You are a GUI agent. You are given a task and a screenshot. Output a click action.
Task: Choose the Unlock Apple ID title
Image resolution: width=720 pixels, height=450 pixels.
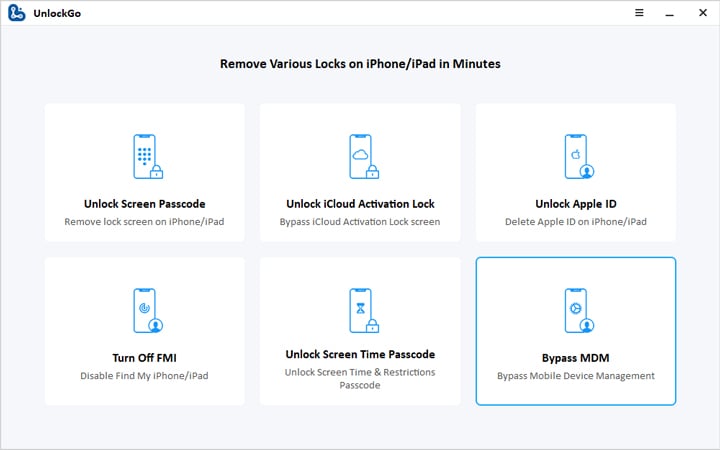point(576,204)
